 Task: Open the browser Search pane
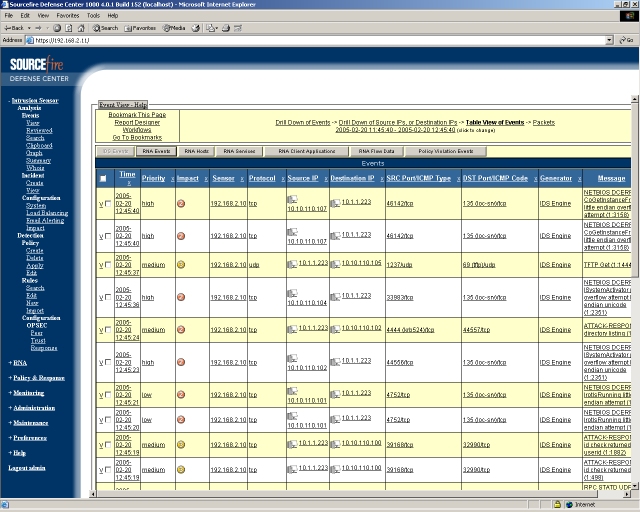tap(105, 28)
